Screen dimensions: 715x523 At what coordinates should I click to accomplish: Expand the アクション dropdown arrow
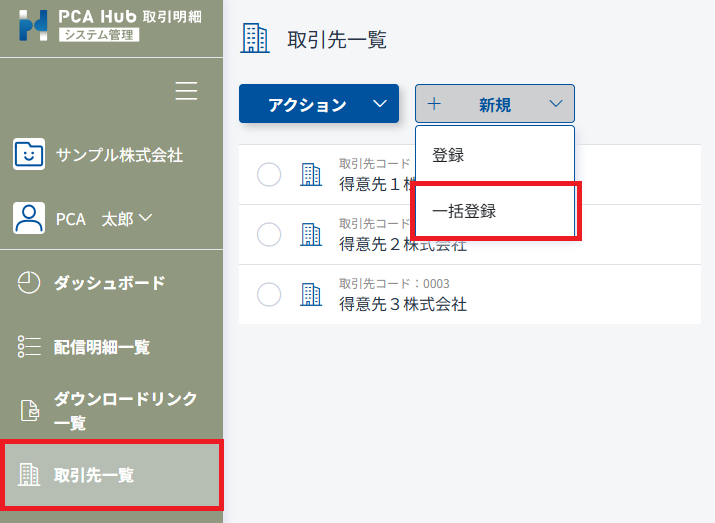coord(379,104)
